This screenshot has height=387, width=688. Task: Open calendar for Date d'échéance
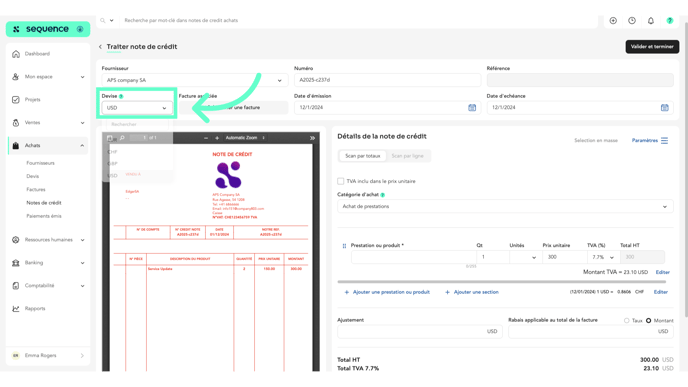[x=664, y=108]
